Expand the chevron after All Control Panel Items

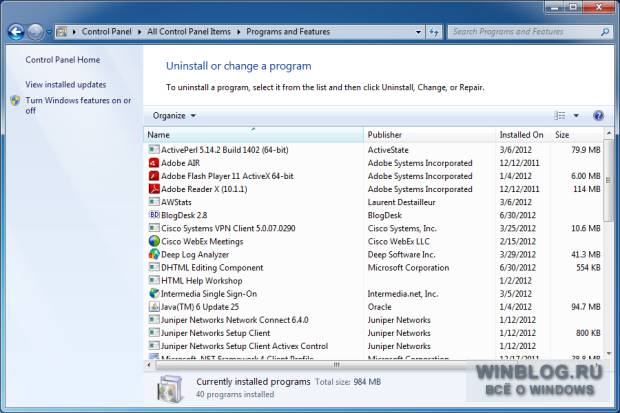[x=238, y=32]
